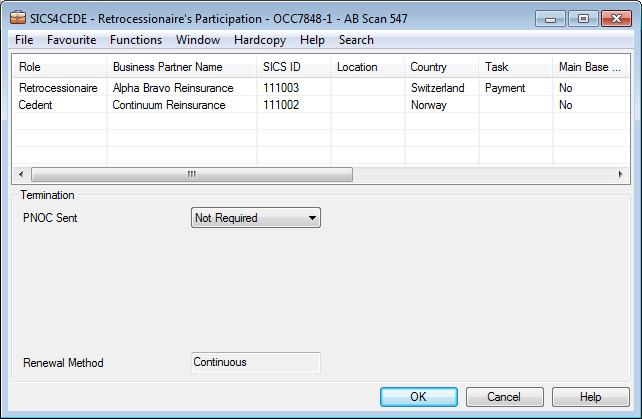Click the Main Base column header
642x419 pixels.
[591, 67]
